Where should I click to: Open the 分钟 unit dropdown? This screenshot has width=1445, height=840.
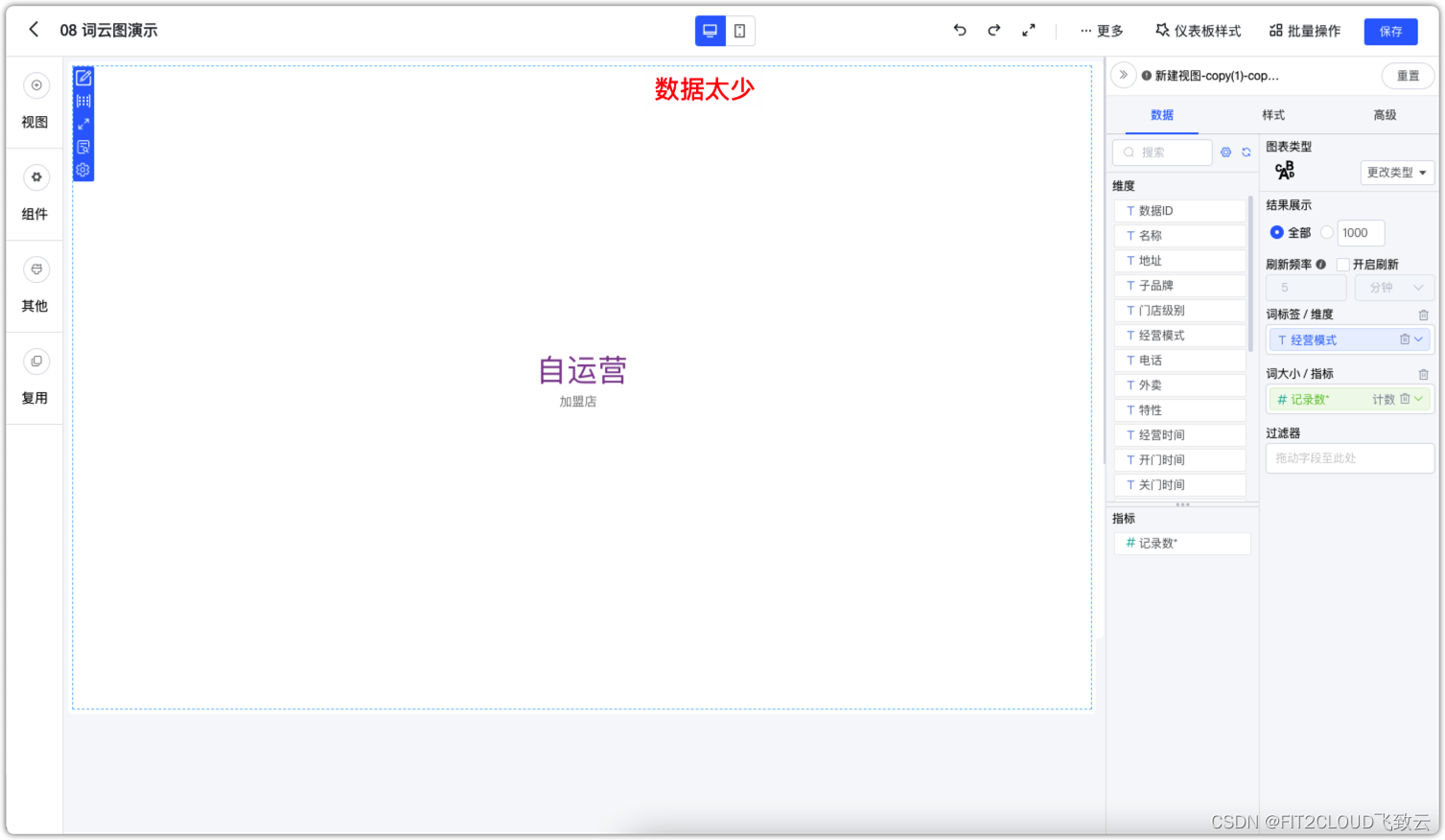[1395, 288]
